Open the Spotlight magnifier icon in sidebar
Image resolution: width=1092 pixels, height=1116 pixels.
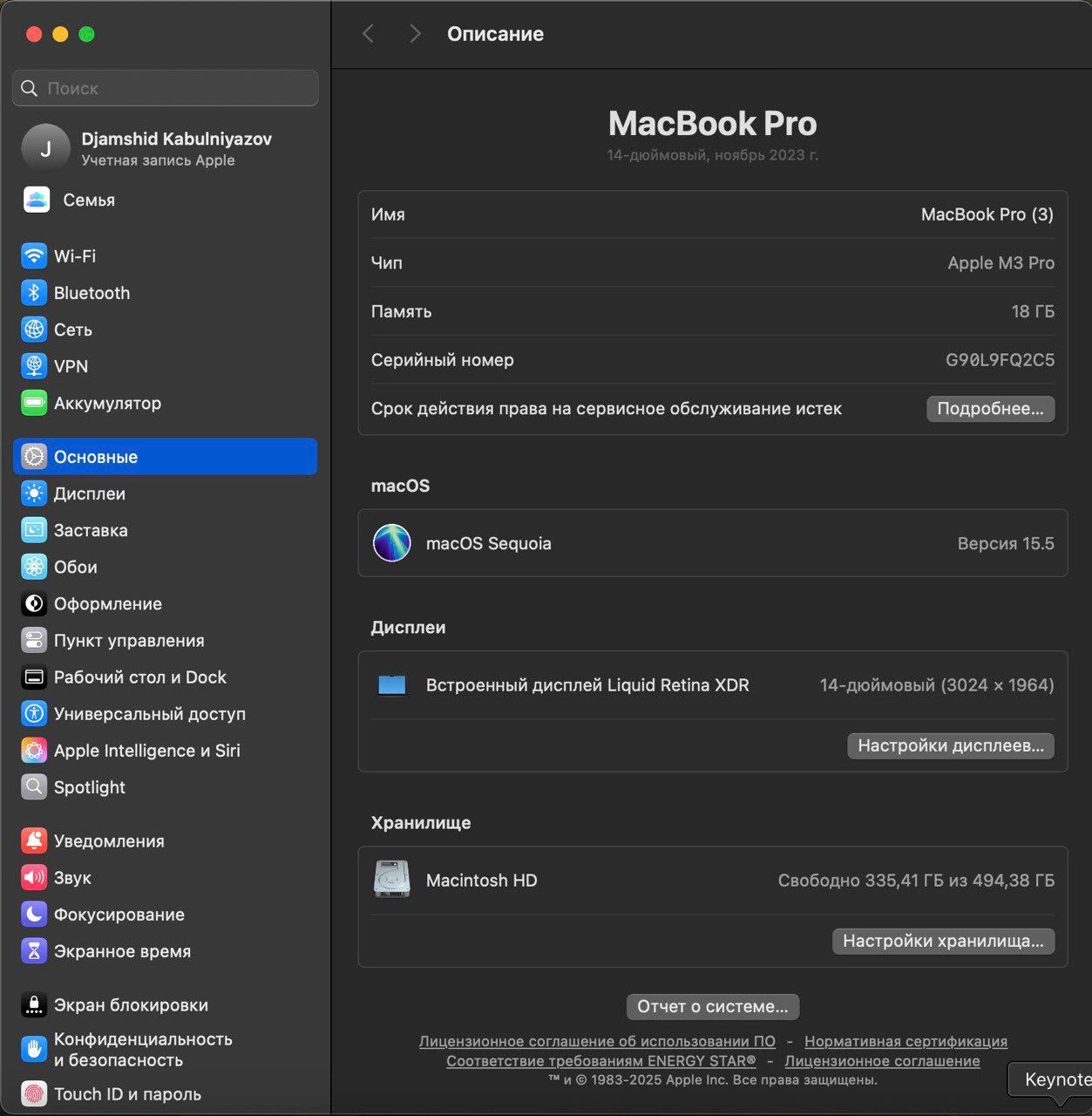click(x=34, y=786)
